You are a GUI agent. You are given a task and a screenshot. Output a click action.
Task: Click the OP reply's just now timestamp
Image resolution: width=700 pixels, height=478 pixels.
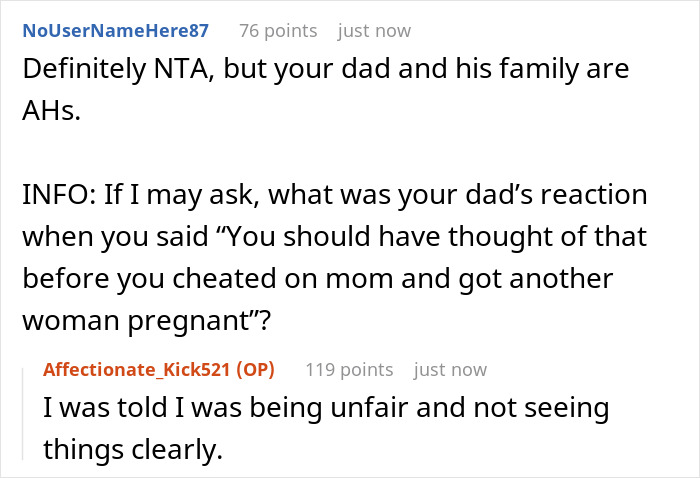tap(450, 369)
